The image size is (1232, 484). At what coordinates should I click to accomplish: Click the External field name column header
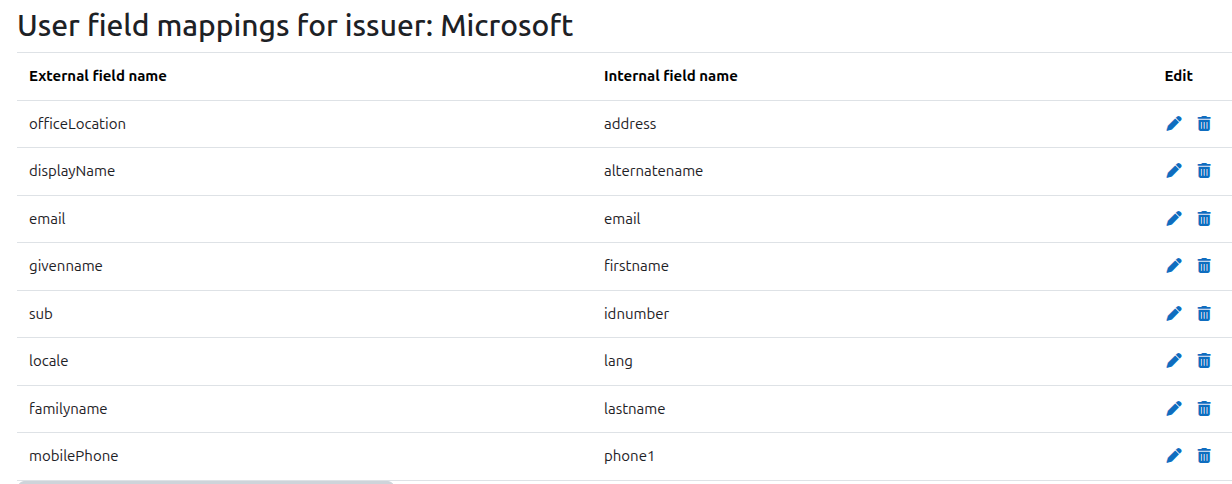[98, 76]
